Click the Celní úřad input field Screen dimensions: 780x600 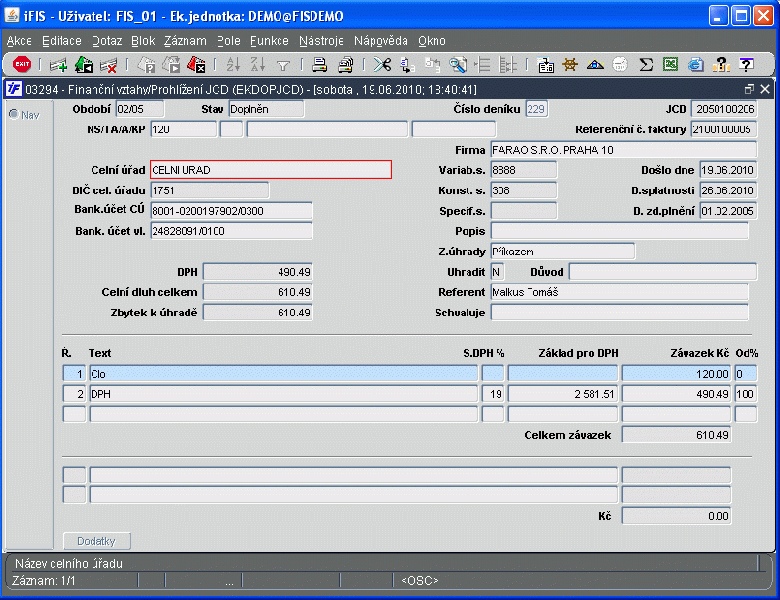point(271,170)
